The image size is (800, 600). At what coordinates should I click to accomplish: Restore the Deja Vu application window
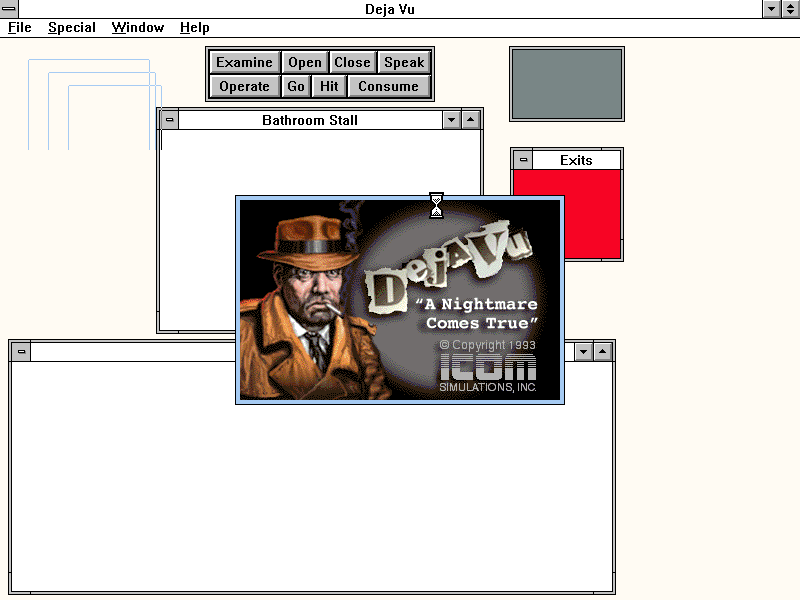790,9
